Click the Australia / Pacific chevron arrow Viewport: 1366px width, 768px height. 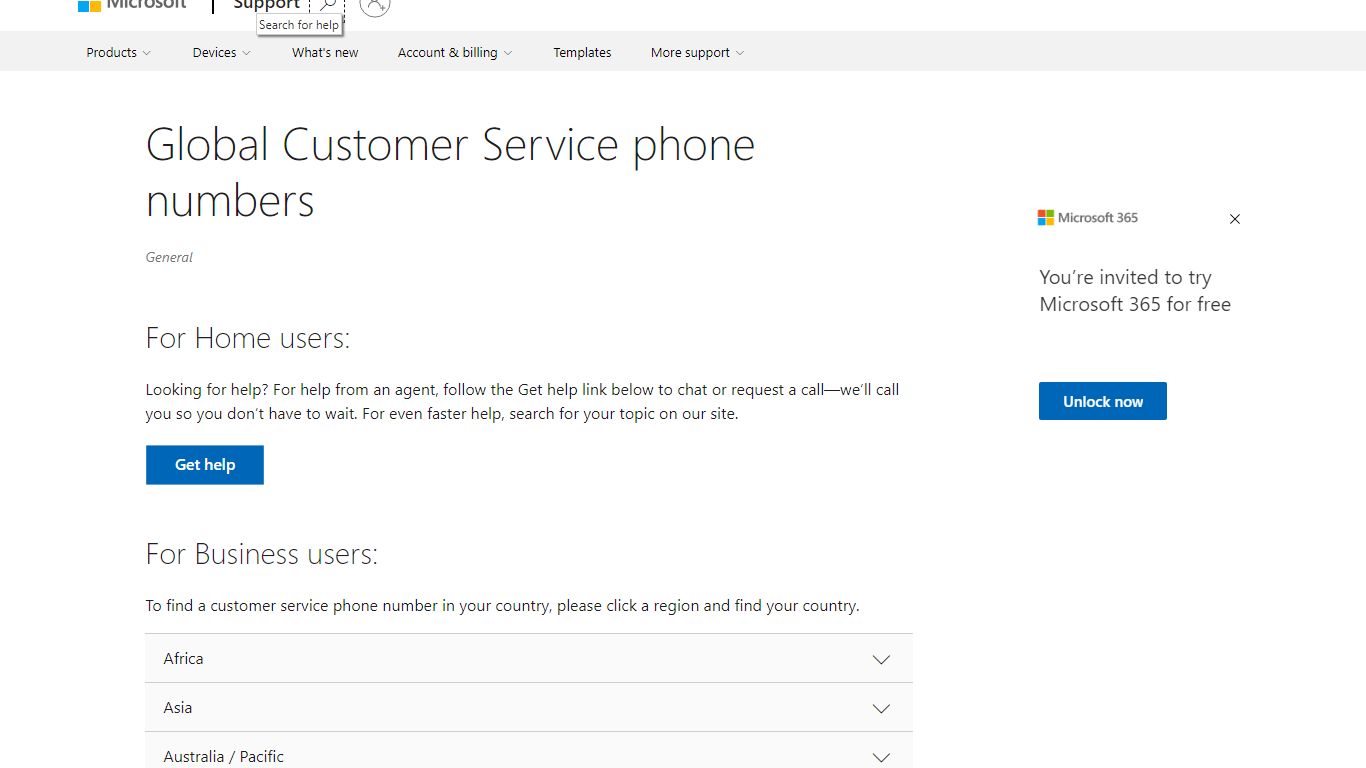pos(881,758)
